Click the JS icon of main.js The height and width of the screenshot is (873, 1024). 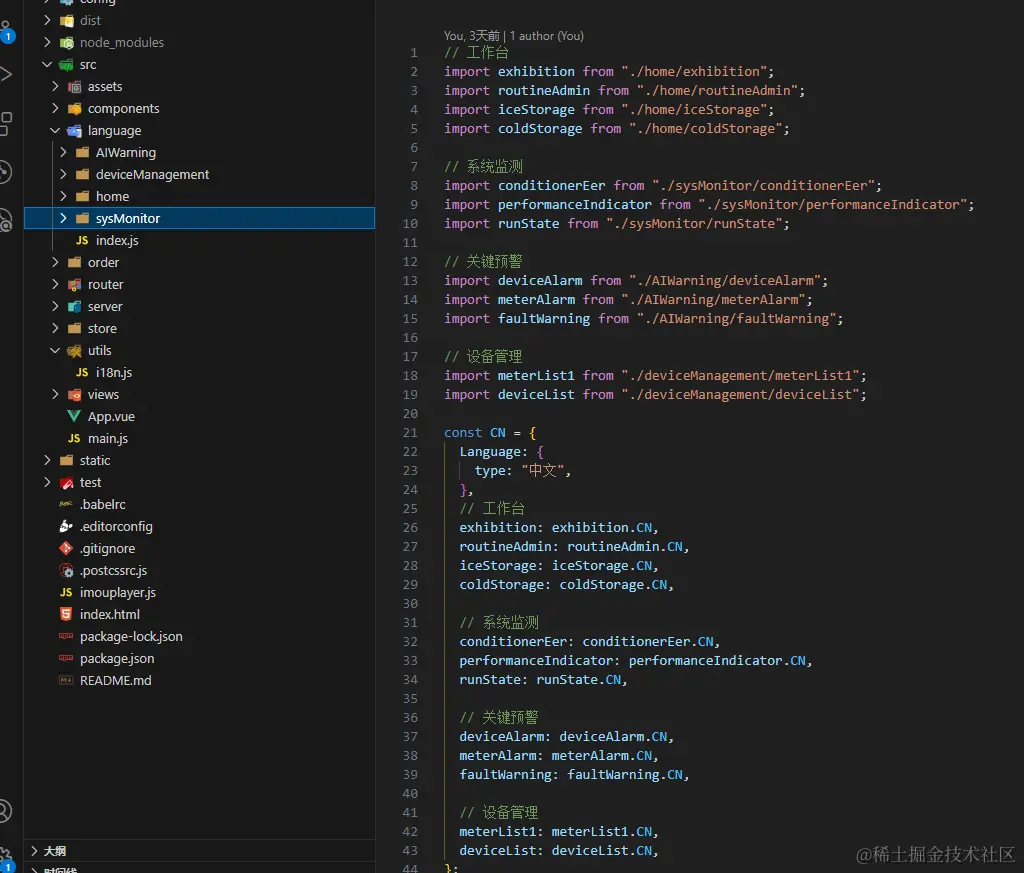[x=74, y=438]
